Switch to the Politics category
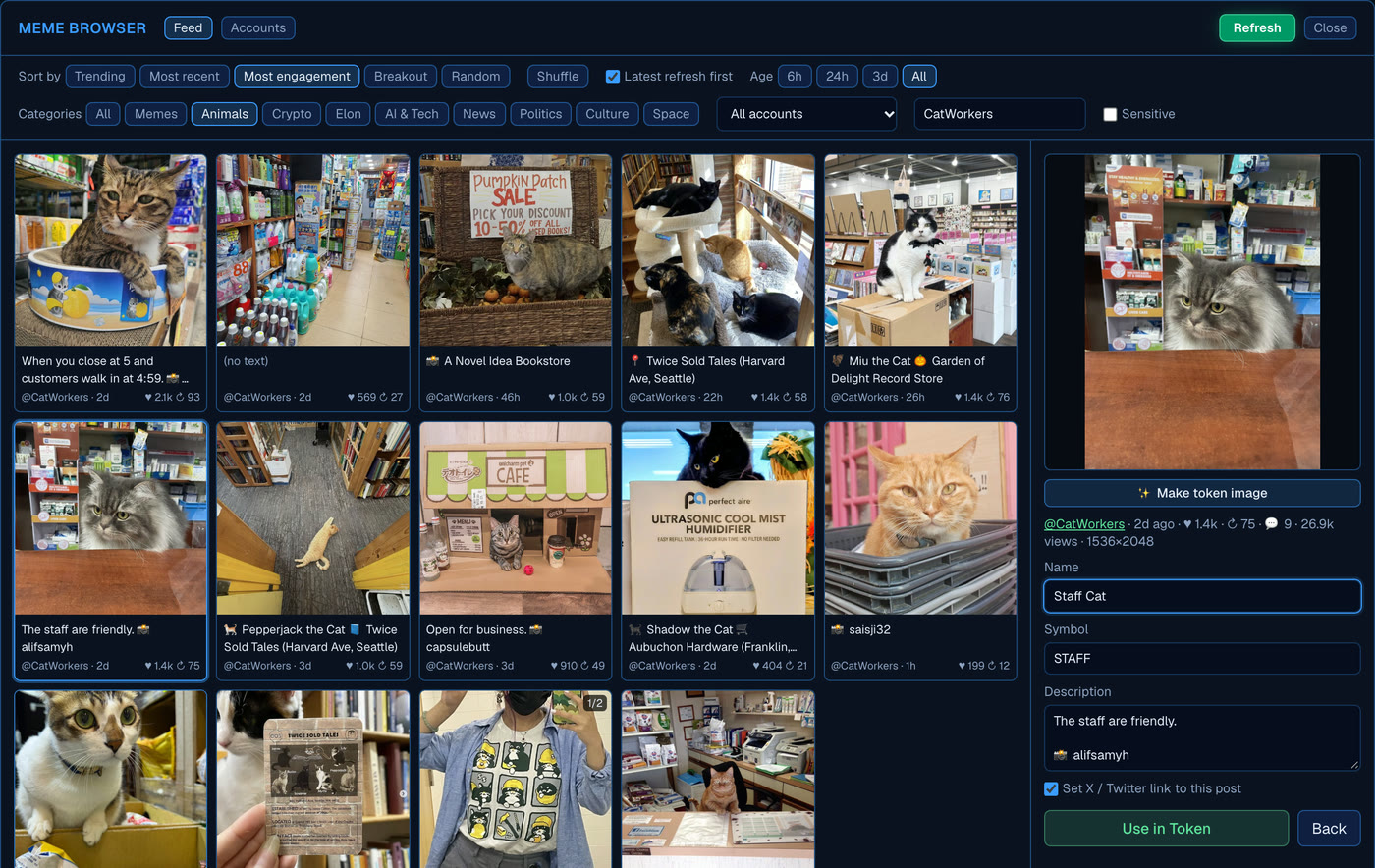This screenshot has width=1375, height=868. [540, 114]
